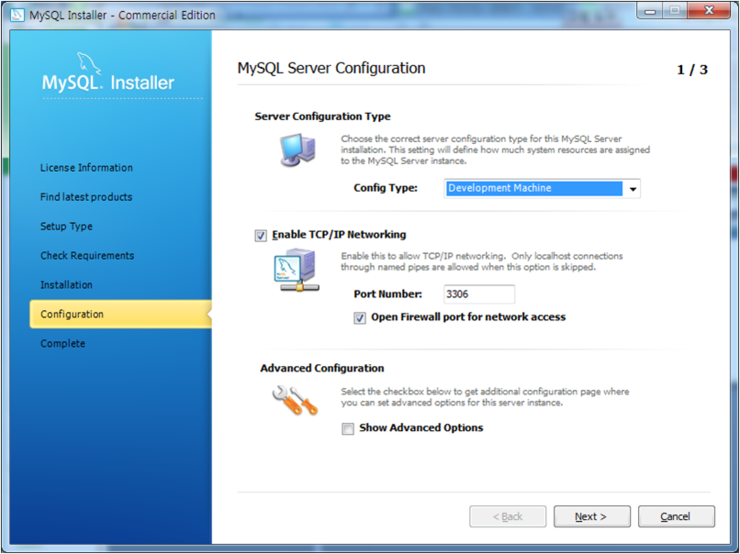Close the MySQL Installer window
The image size is (740, 554).
click(709, 10)
